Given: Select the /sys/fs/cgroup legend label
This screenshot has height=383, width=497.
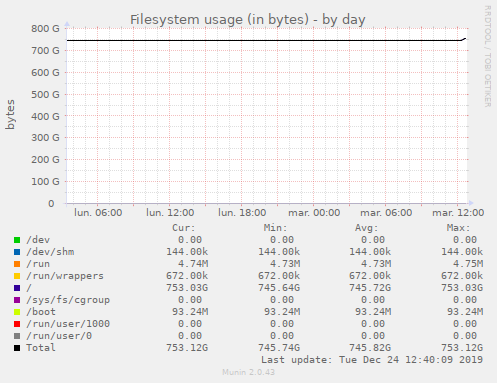Looking at the screenshot, I should pyautogui.click(x=68, y=300).
